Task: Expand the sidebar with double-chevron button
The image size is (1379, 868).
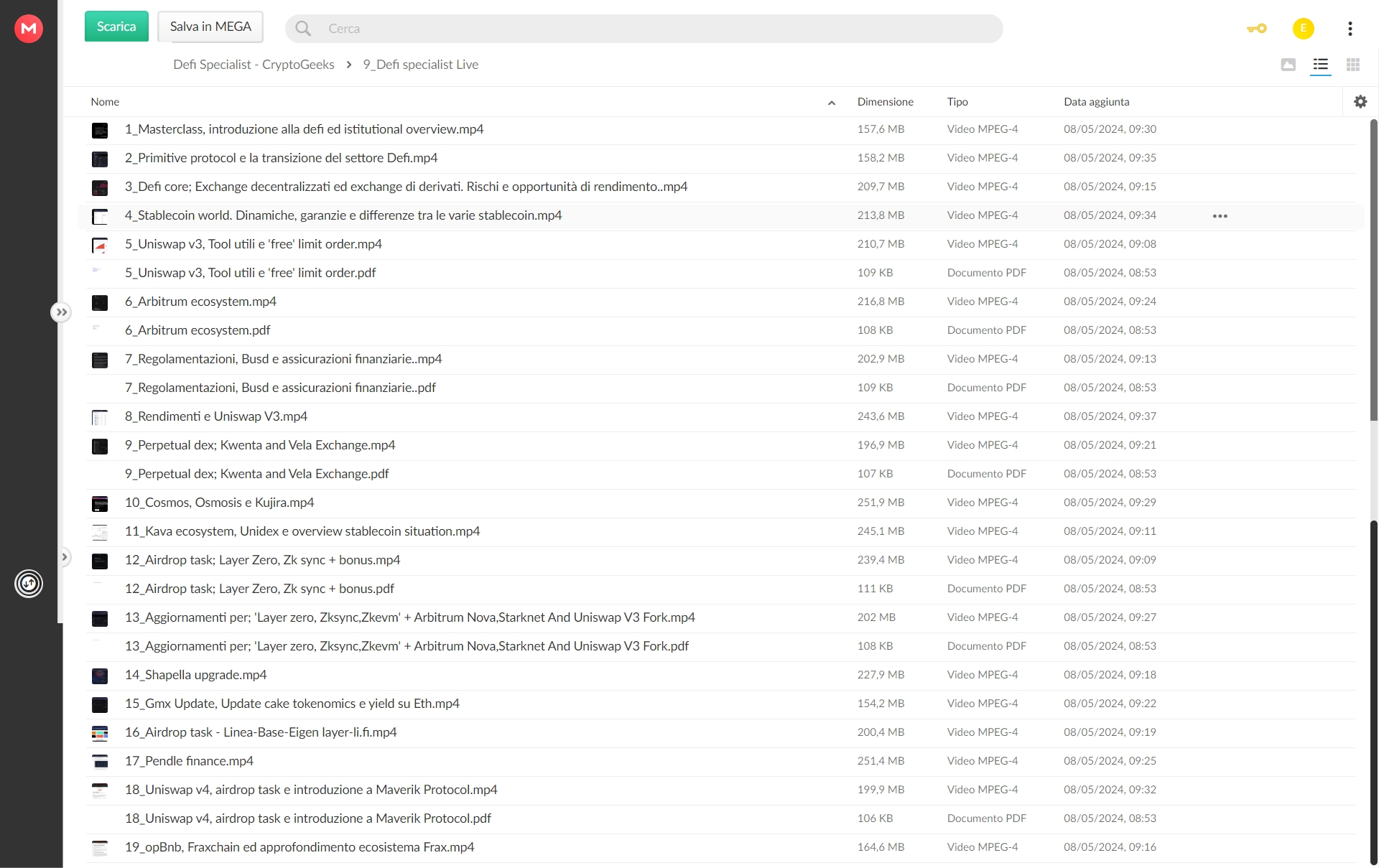Action: pyautogui.click(x=61, y=312)
